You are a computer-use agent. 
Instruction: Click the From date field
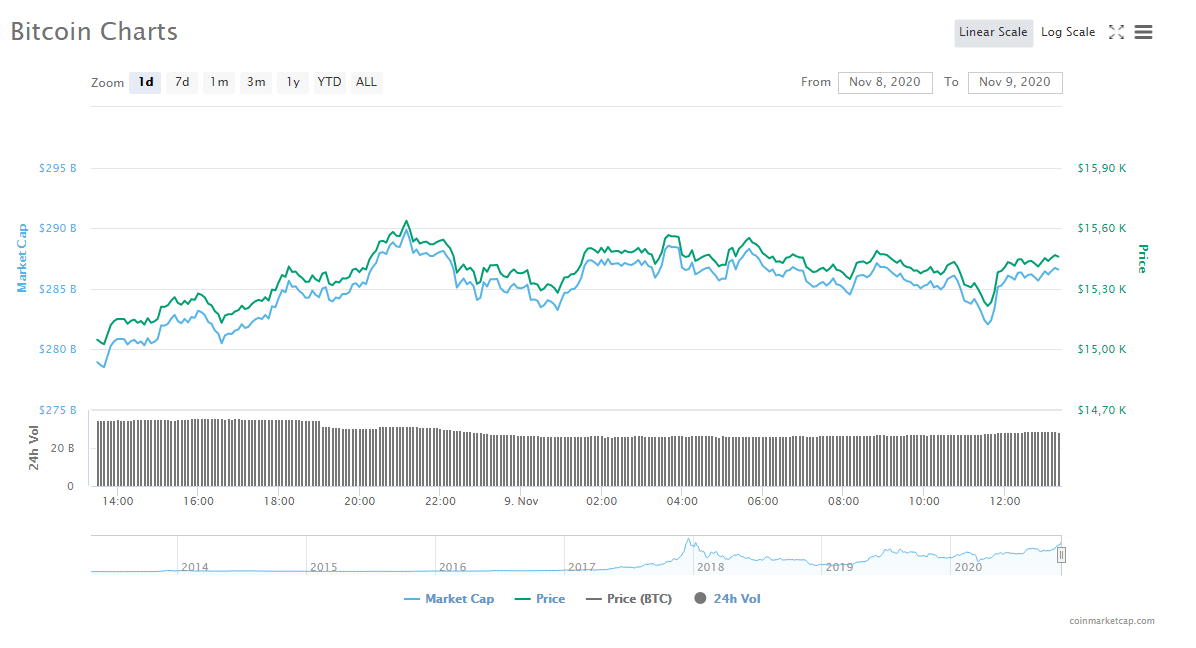(x=884, y=82)
